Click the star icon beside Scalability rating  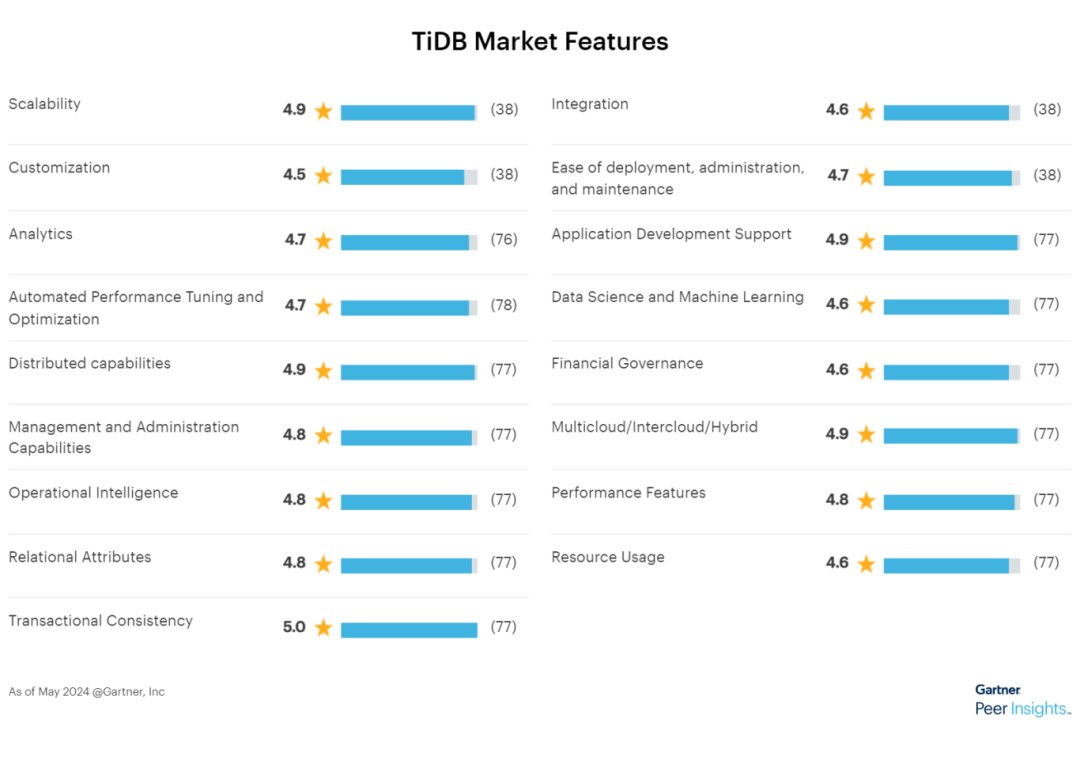pos(323,111)
